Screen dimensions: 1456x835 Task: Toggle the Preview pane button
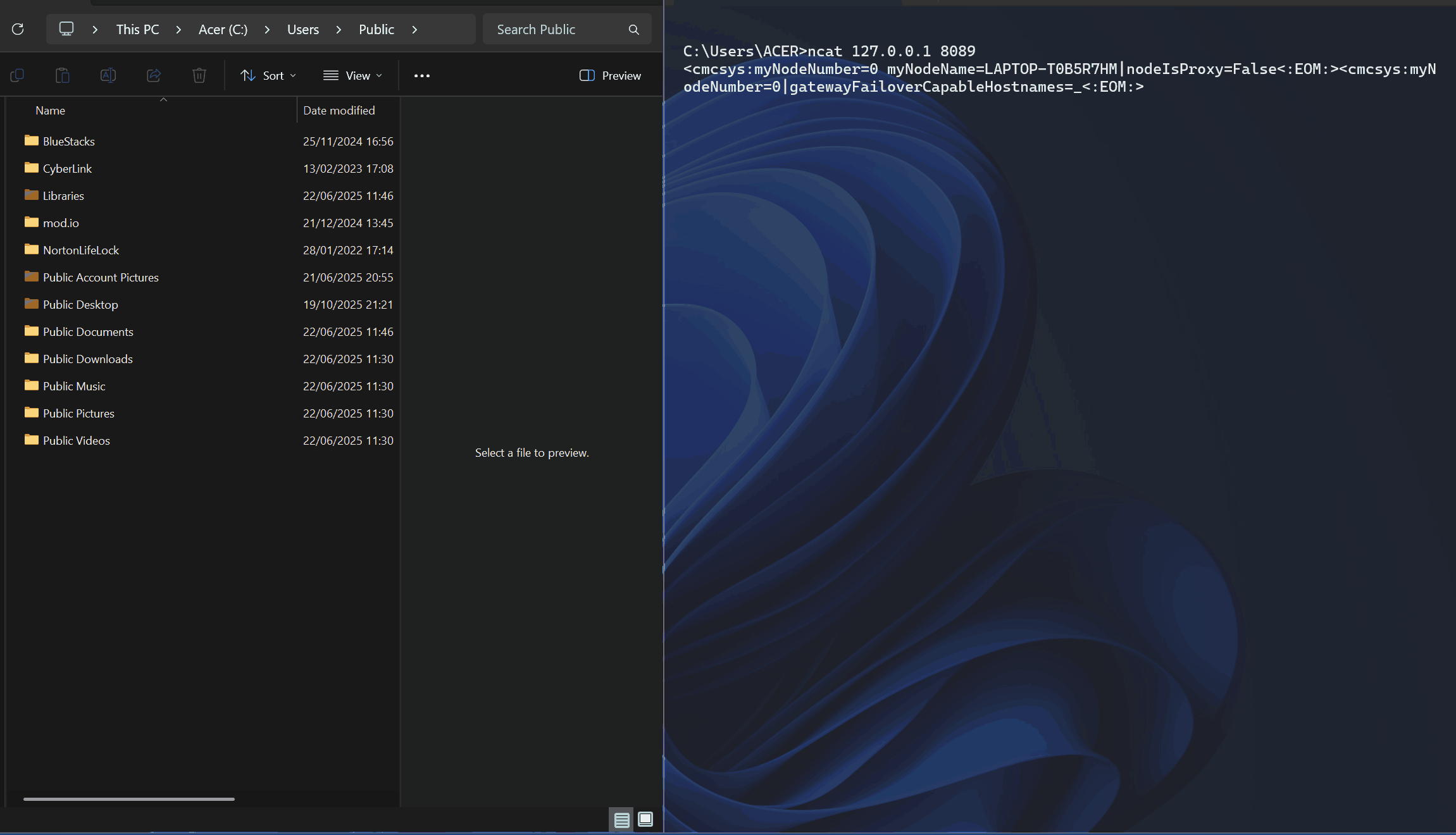point(610,75)
